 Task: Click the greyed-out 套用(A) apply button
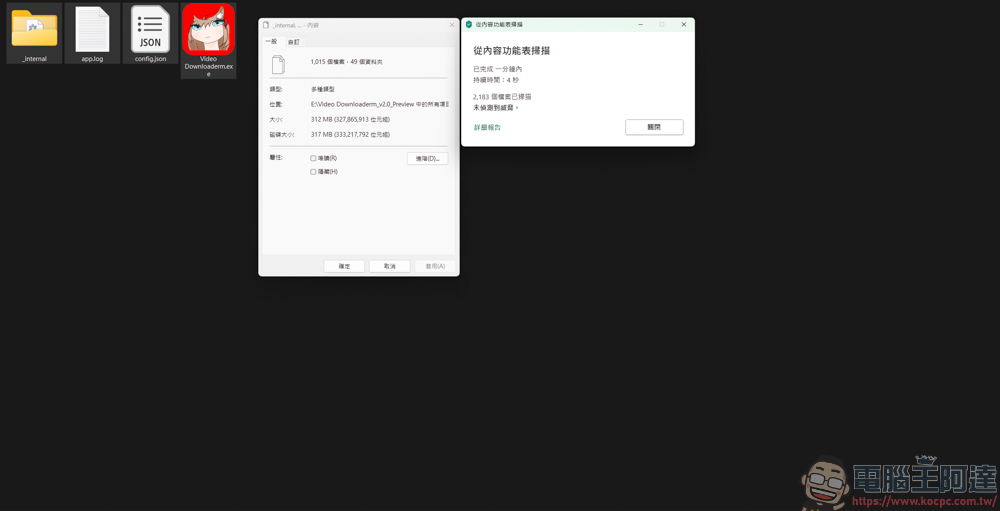click(x=435, y=266)
